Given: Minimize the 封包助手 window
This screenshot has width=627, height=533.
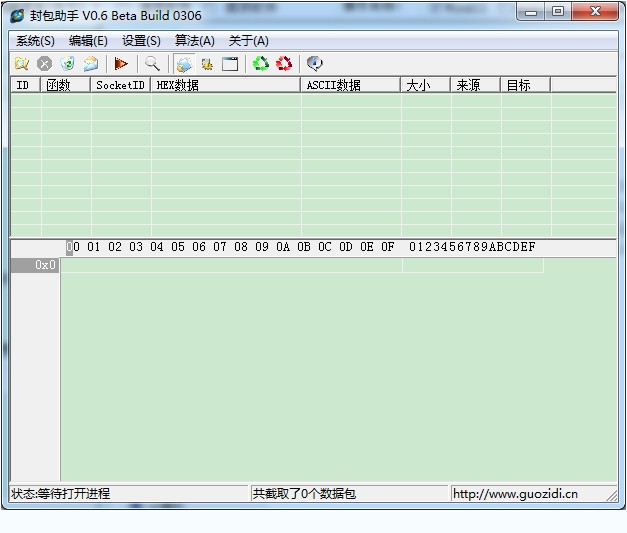Looking at the screenshot, I should [531, 12].
